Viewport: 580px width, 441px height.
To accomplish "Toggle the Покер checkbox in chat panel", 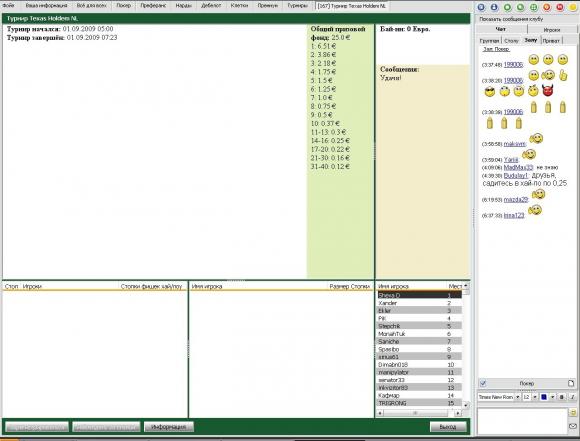I will (483, 383).
